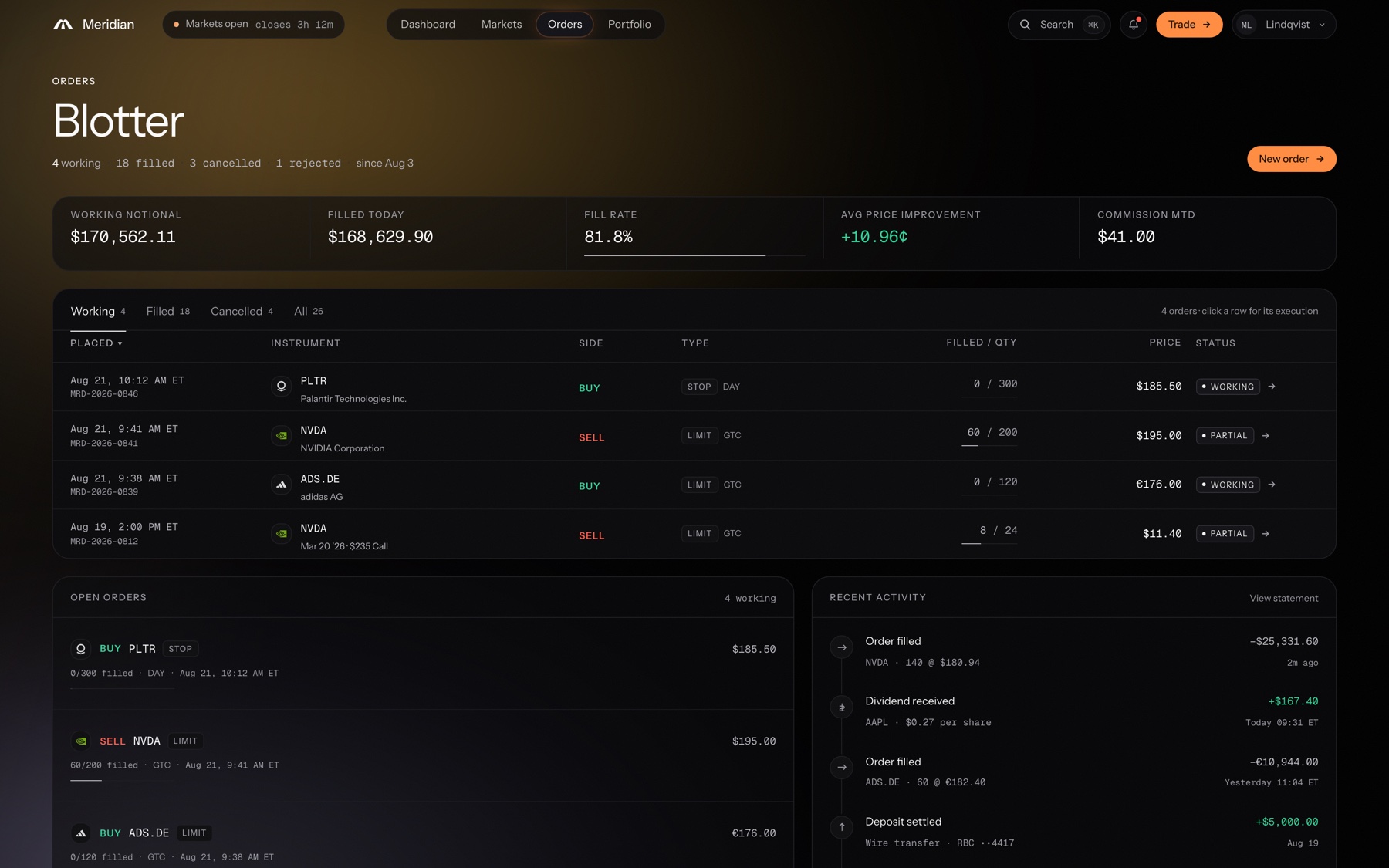The image size is (1389, 868).
Task: Click the Filled / Qty column header
Action: point(982,343)
